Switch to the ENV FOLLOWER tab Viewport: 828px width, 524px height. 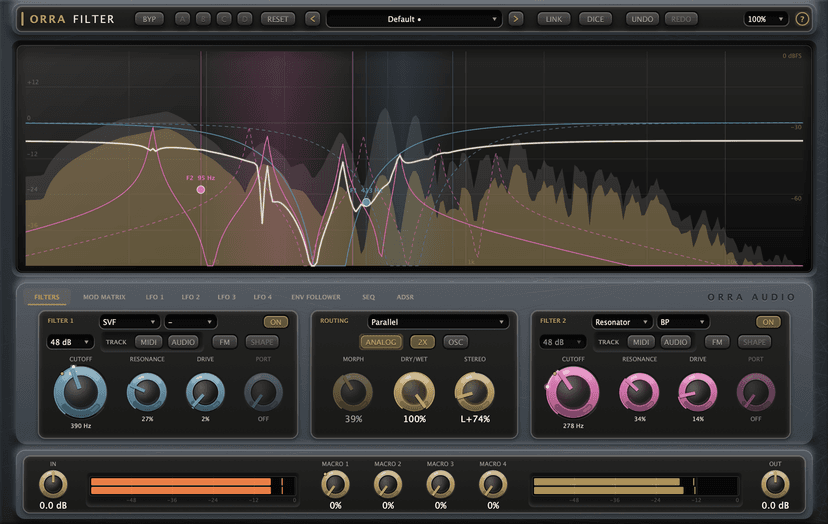pyautogui.click(x=316, y=297)
